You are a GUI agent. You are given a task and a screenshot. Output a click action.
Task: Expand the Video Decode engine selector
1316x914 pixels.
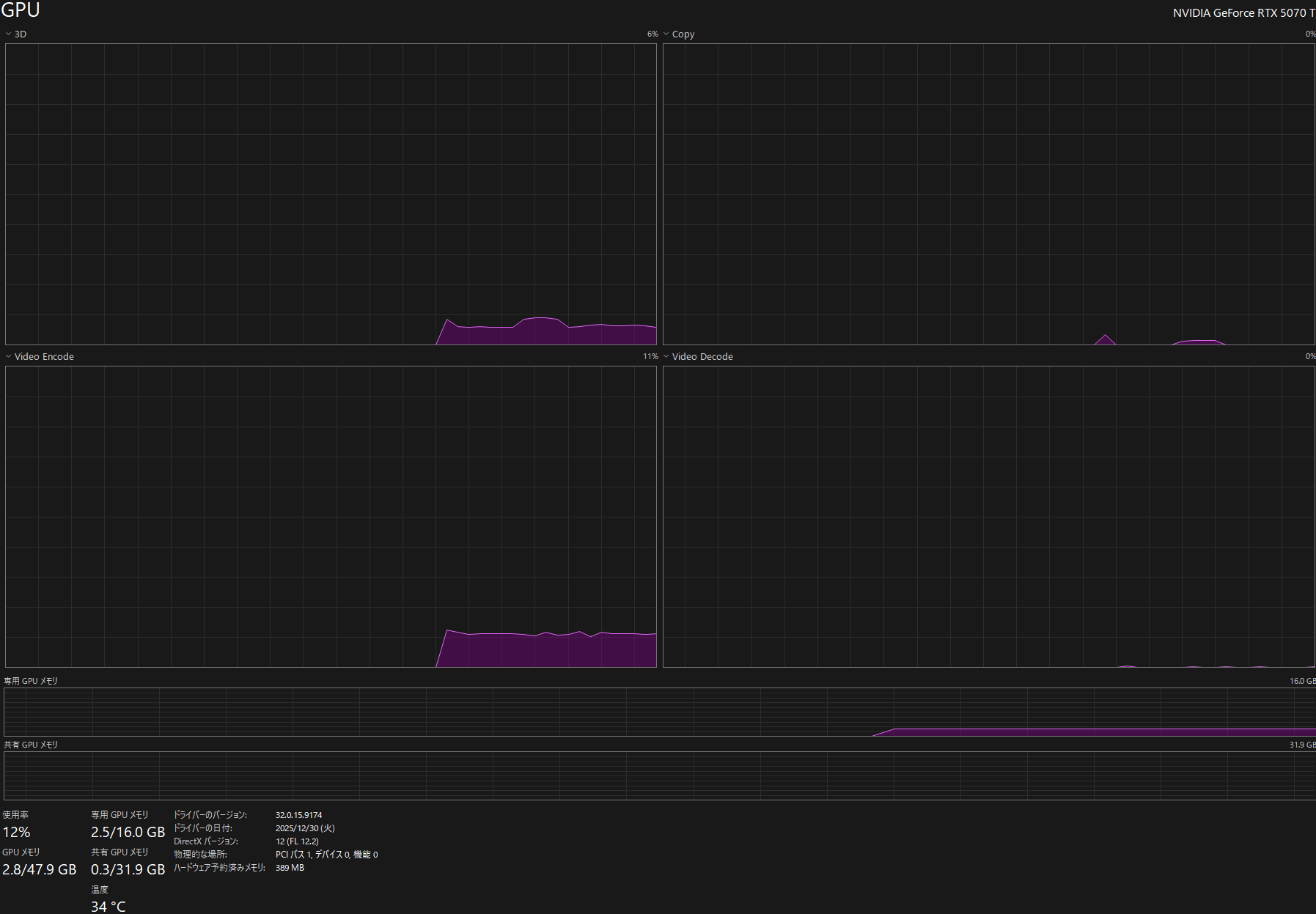tap(697, 357)
